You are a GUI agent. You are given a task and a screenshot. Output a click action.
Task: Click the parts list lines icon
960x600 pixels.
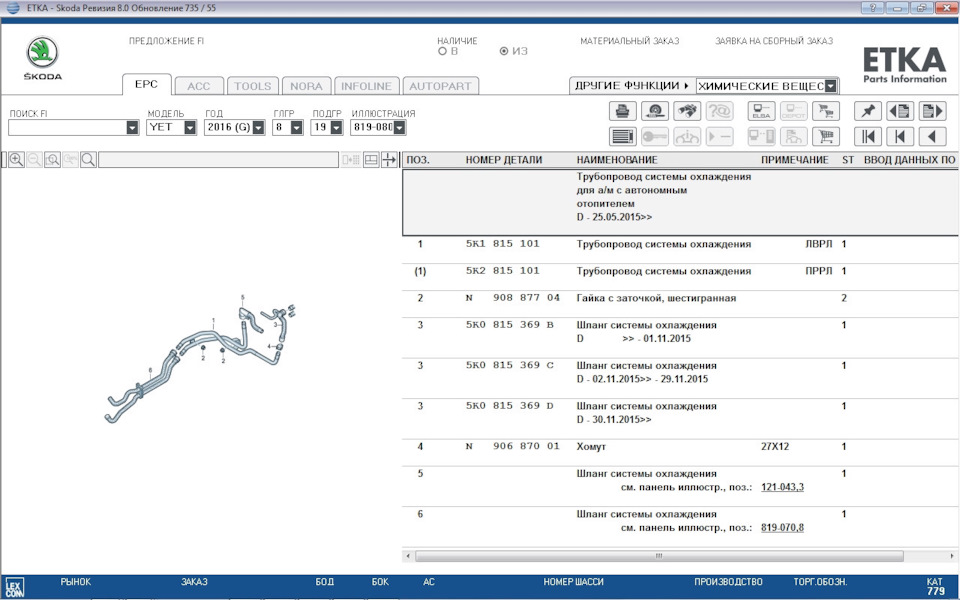click(623, 136)
